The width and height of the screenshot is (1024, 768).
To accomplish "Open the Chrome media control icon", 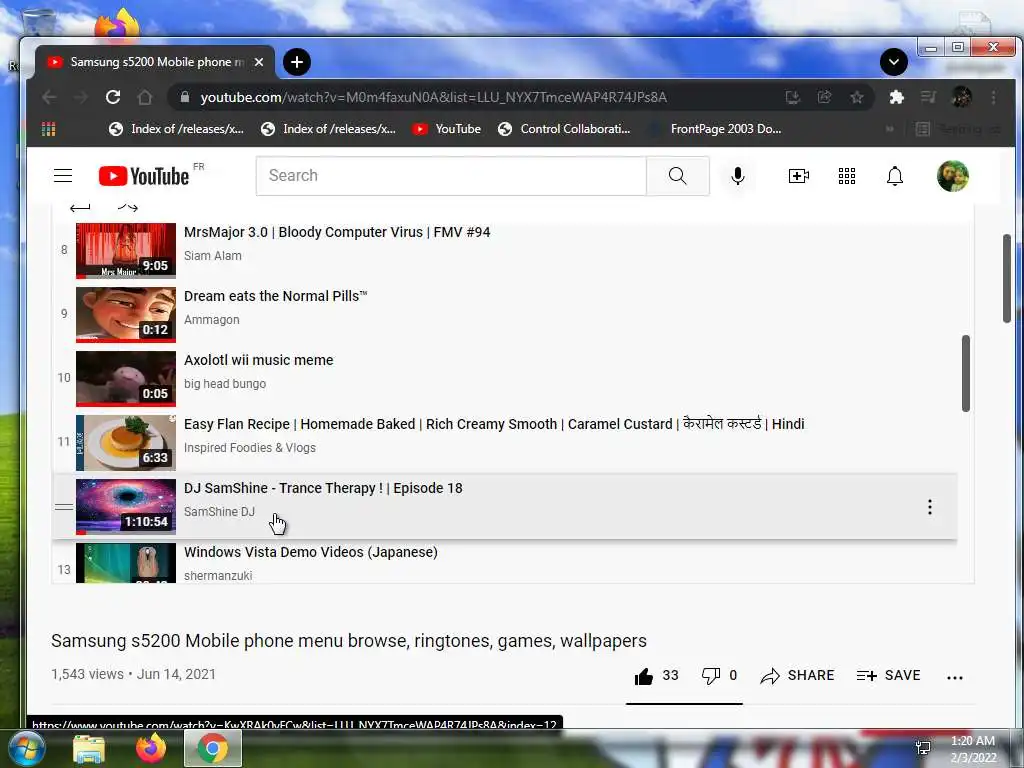I will pyautogui.click(x=928, y=97).
